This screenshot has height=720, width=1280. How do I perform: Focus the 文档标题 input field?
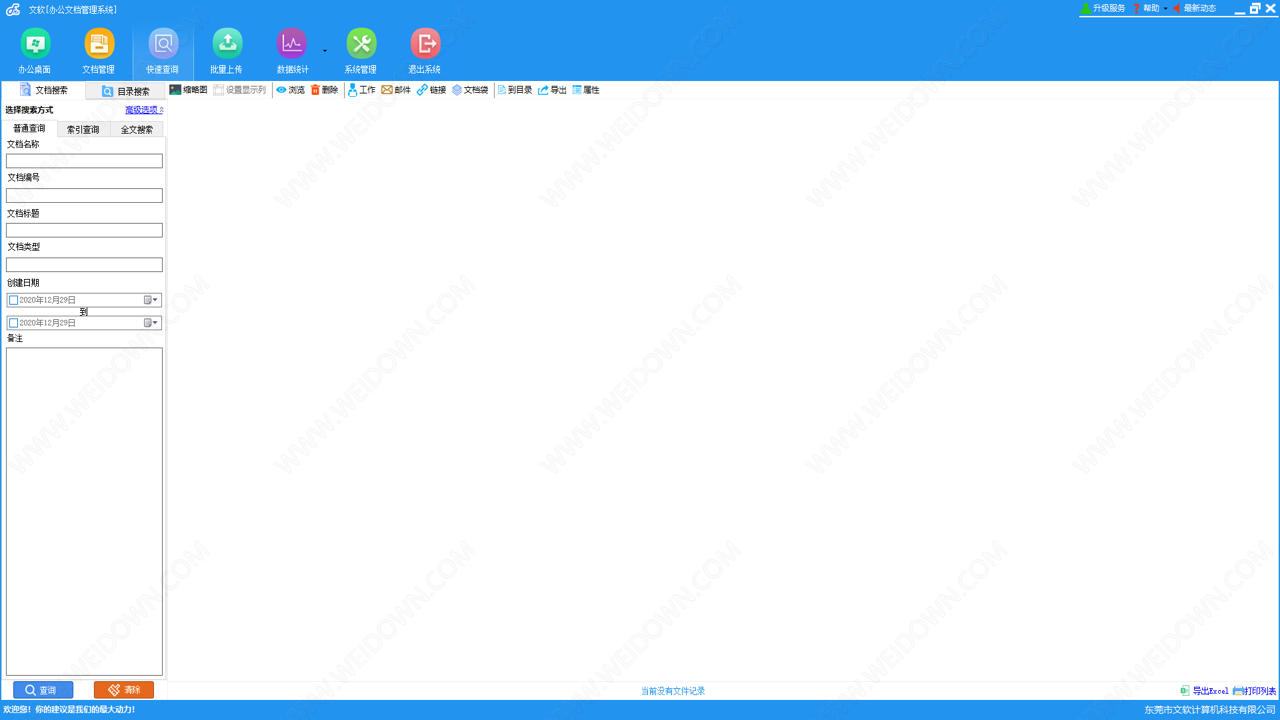84,230
